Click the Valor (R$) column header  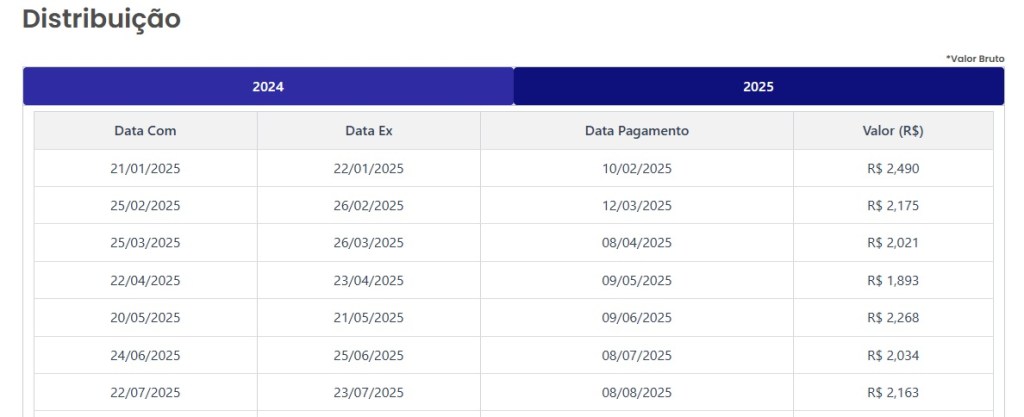(x=893, y=131)
